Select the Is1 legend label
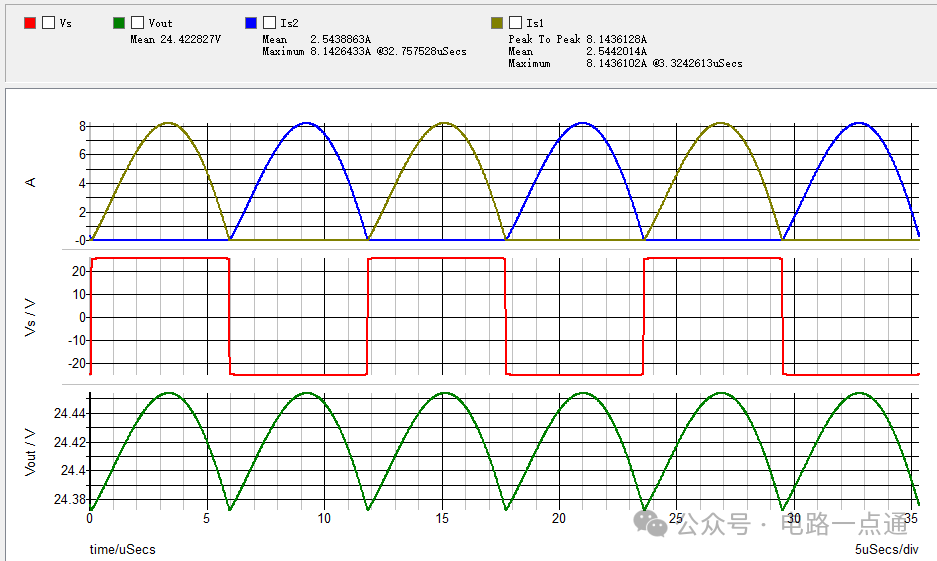 tap(535, 23)
